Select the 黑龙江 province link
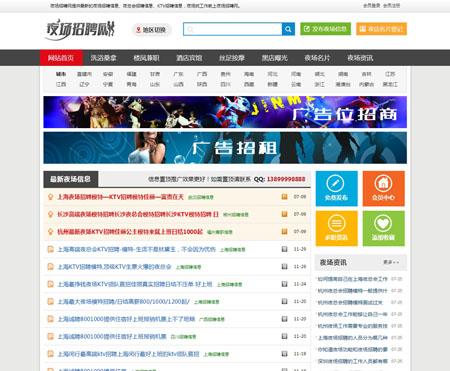This screenshot has width=450, height=371. 390,84
